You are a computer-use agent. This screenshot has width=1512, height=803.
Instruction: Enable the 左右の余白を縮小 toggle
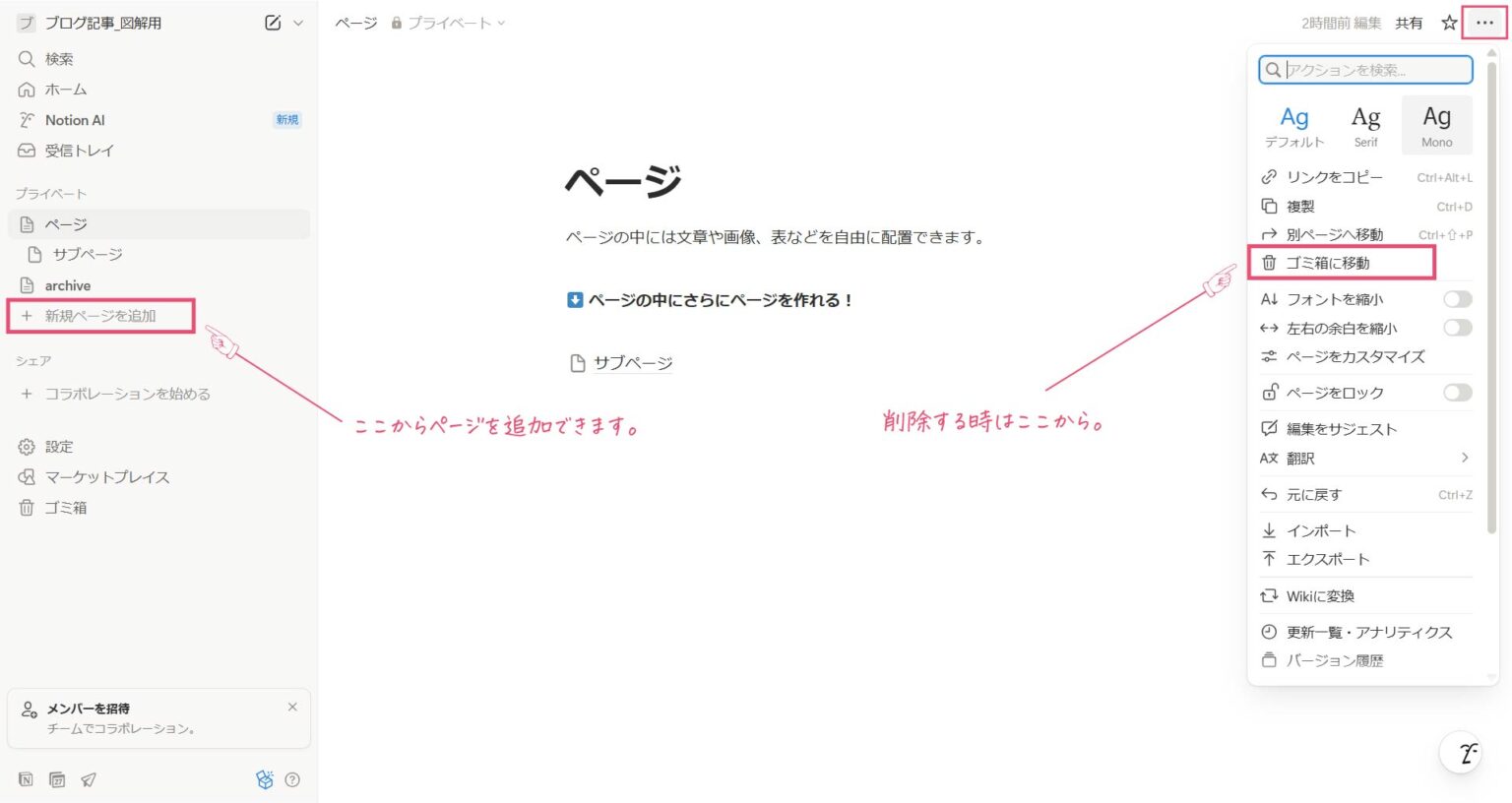tap(1456, 328)
